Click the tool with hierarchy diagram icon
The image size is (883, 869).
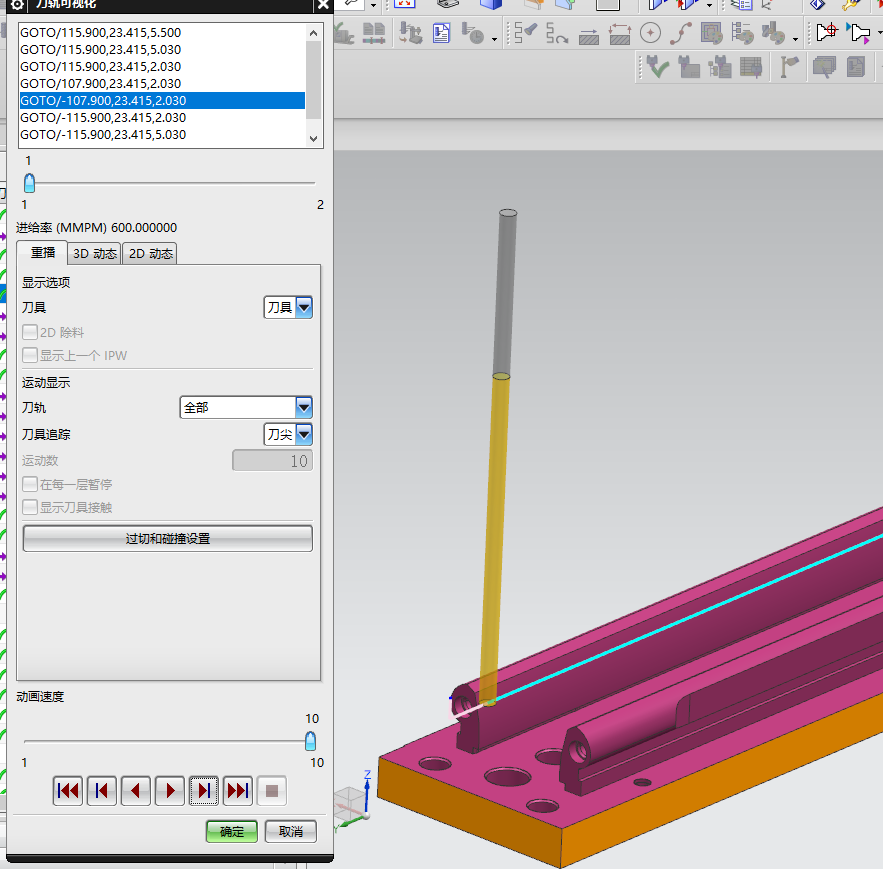click(720, 67)
